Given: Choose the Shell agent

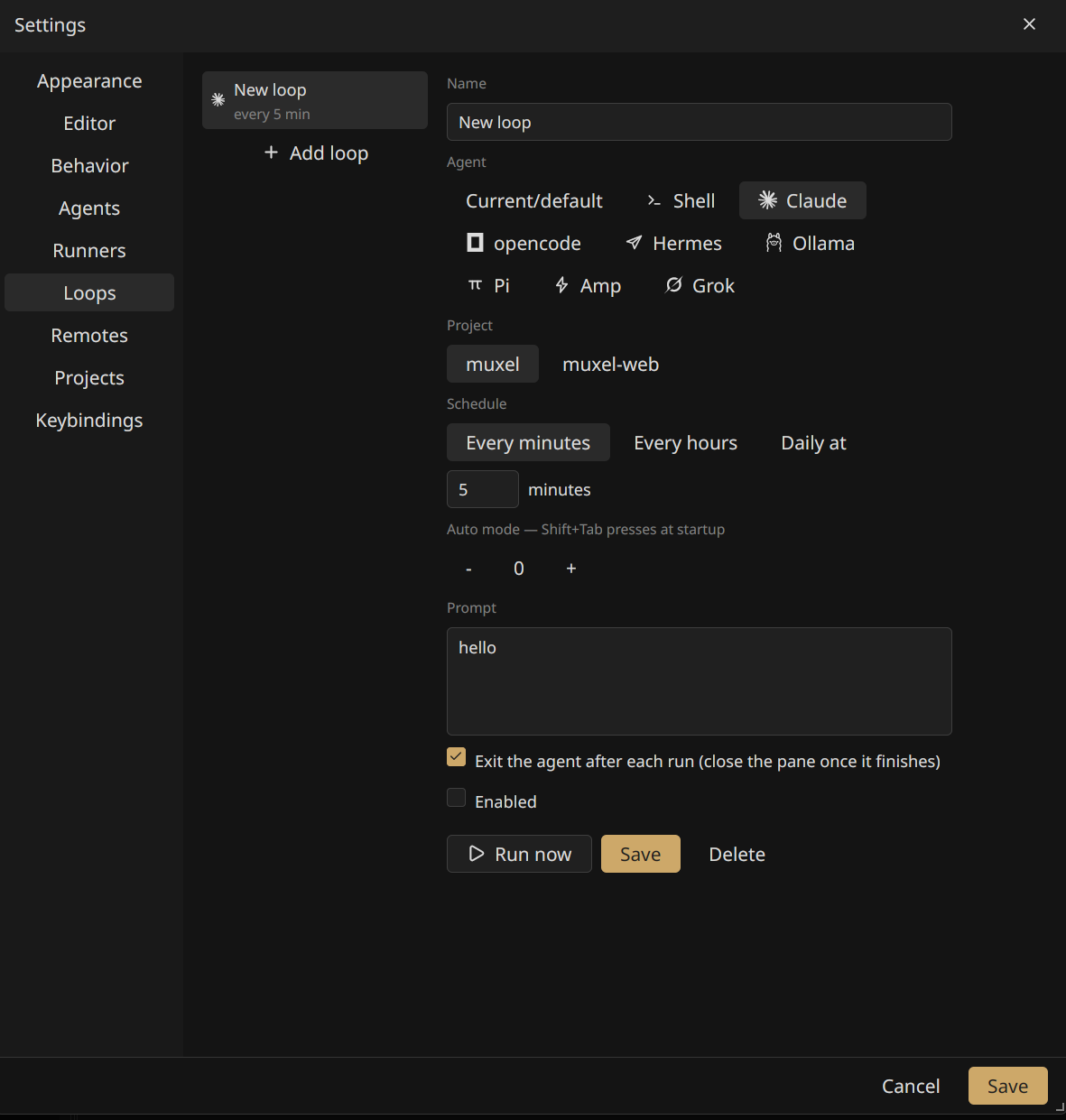Looking at the screenshot, I should pos(681,200).
